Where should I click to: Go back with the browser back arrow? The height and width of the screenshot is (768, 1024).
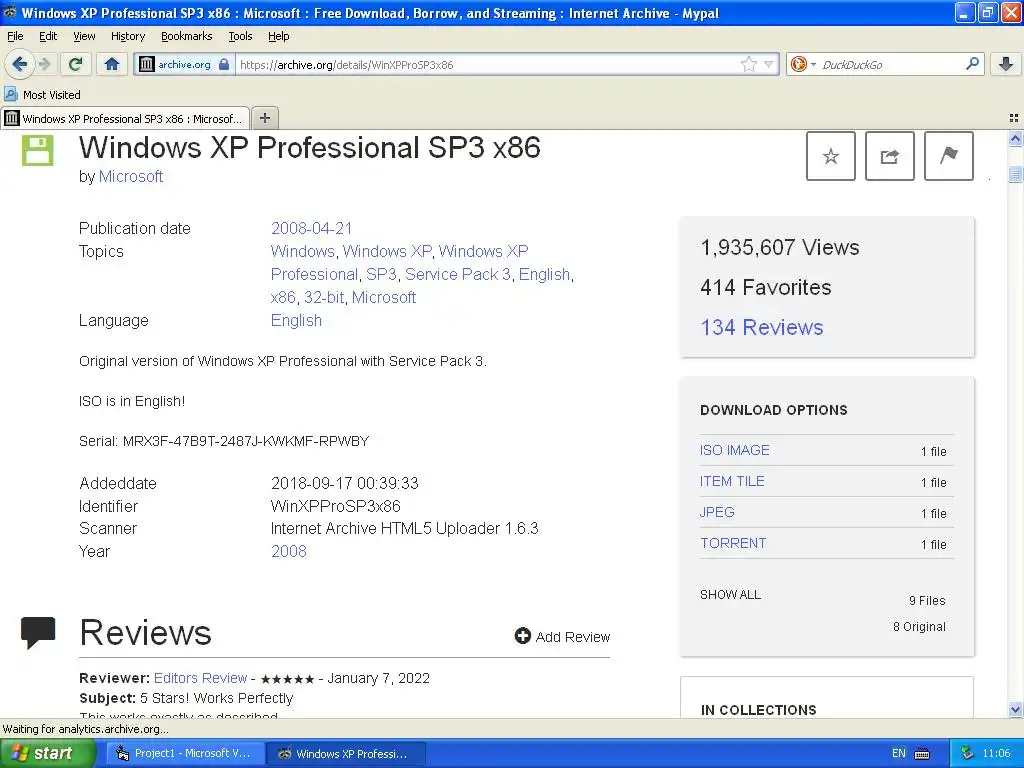coord(19,64)
